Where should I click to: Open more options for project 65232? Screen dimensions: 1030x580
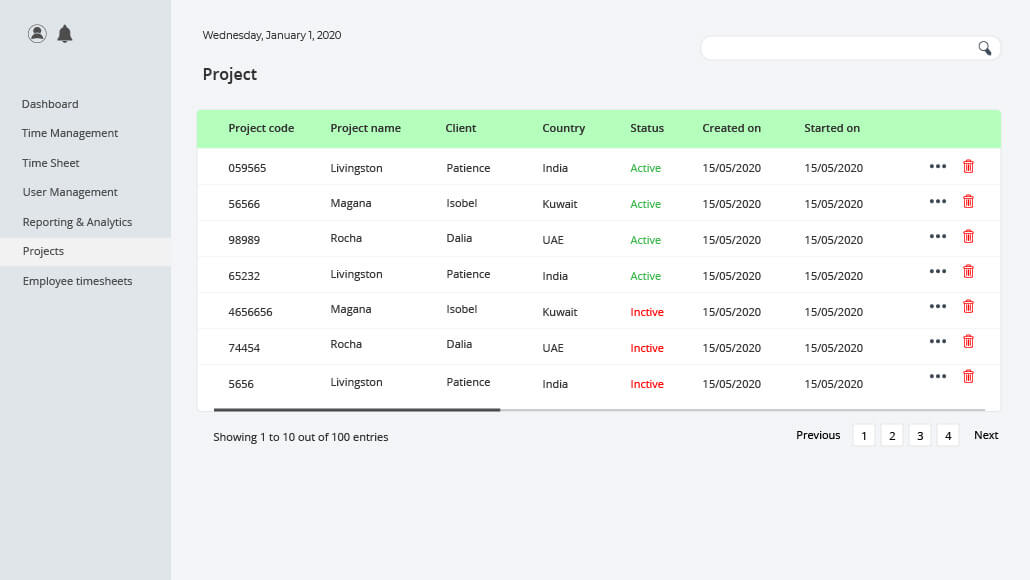pyautogui.click(x=938, y=271)
